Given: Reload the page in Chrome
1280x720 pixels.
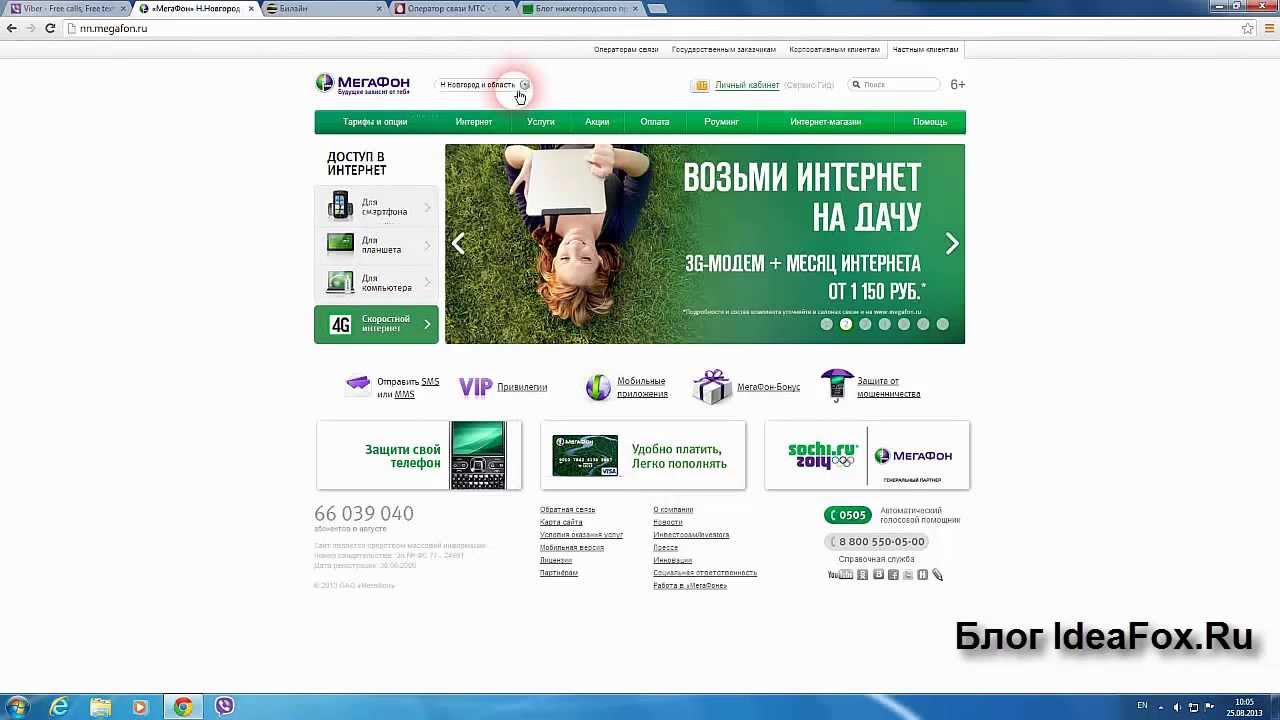Looking at the screenshot, I should pyautogui.click(x=50, y=28).
